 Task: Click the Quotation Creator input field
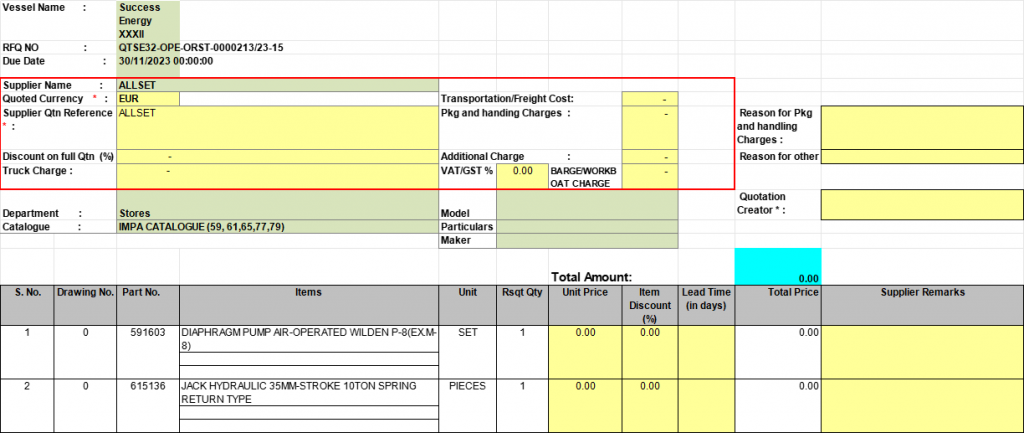pos(921,203)
